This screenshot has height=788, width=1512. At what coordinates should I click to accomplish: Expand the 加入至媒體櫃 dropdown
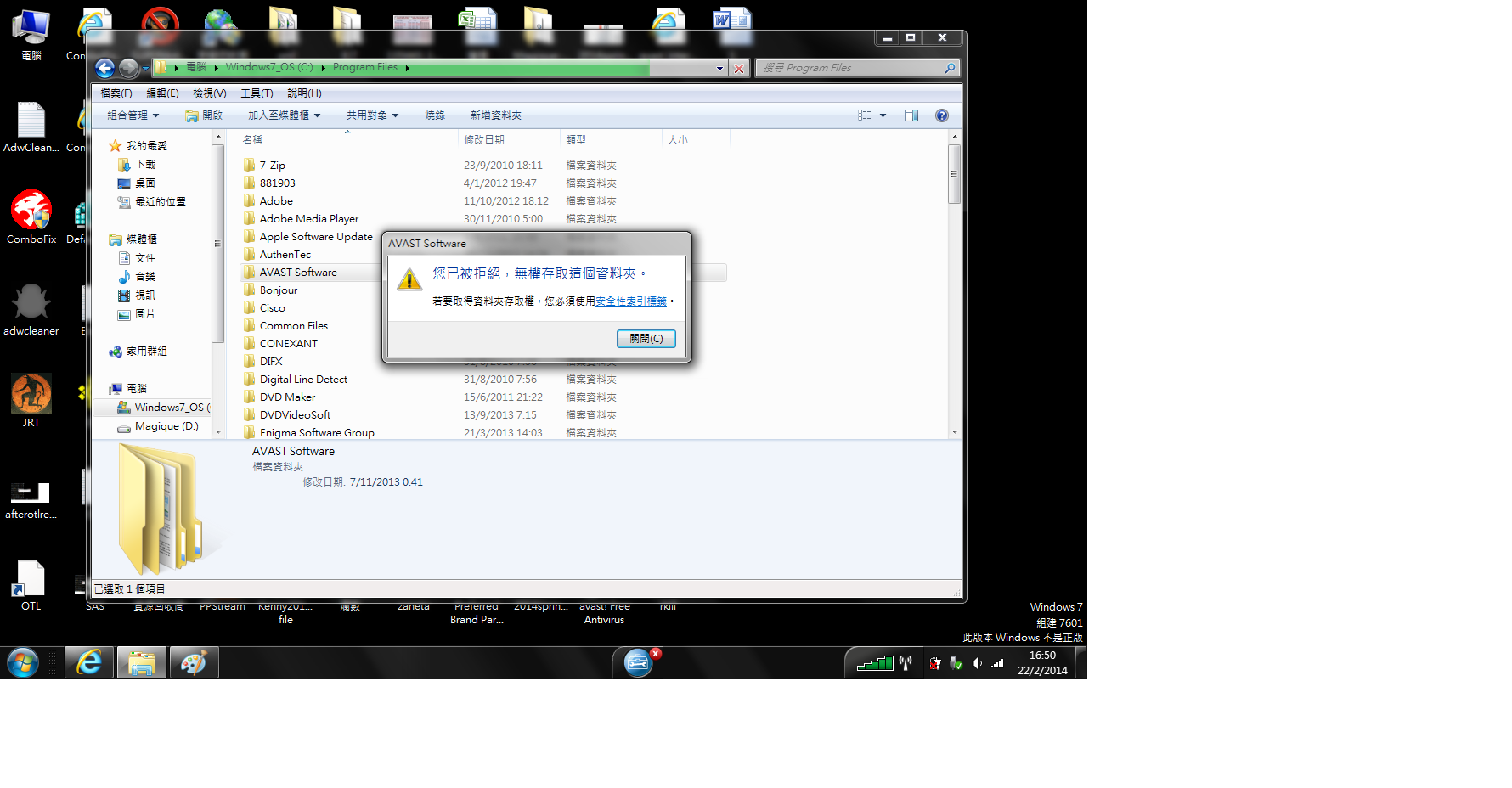(284, 115)
